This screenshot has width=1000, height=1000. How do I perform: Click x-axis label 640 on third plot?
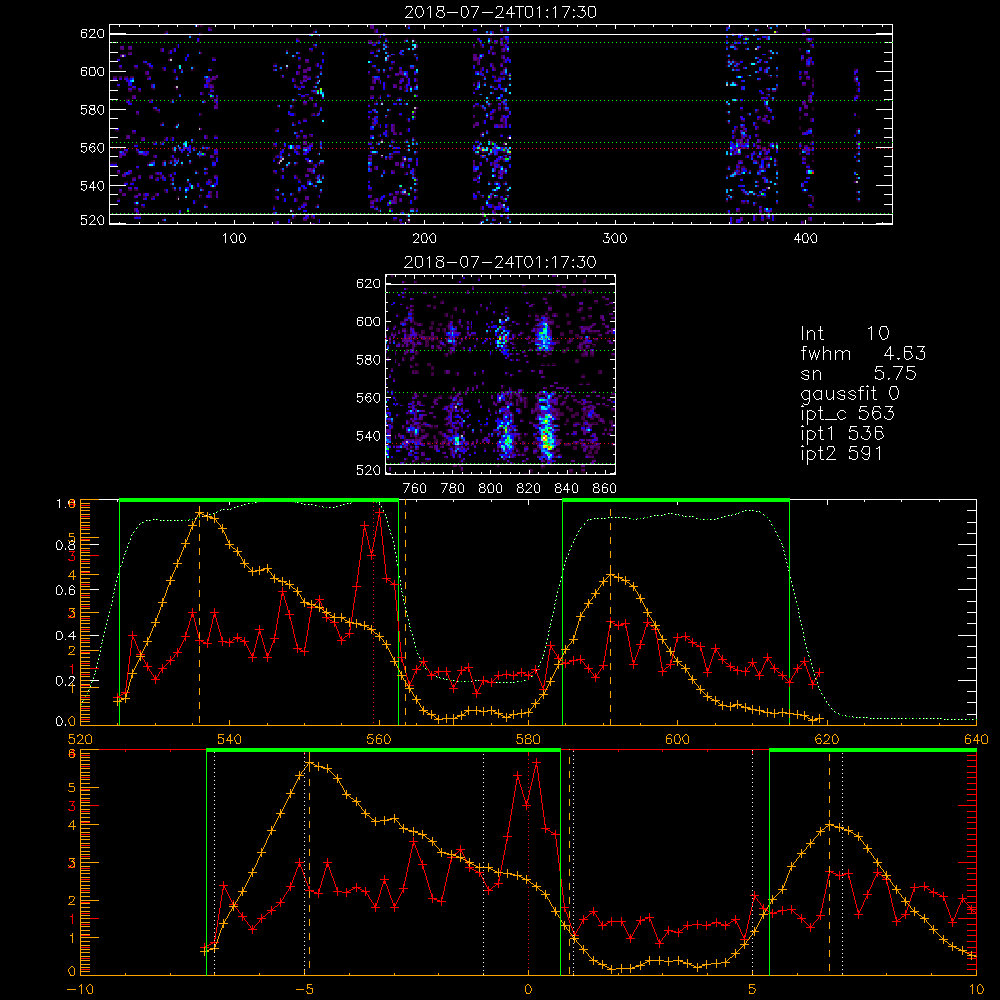click(976, 740)
